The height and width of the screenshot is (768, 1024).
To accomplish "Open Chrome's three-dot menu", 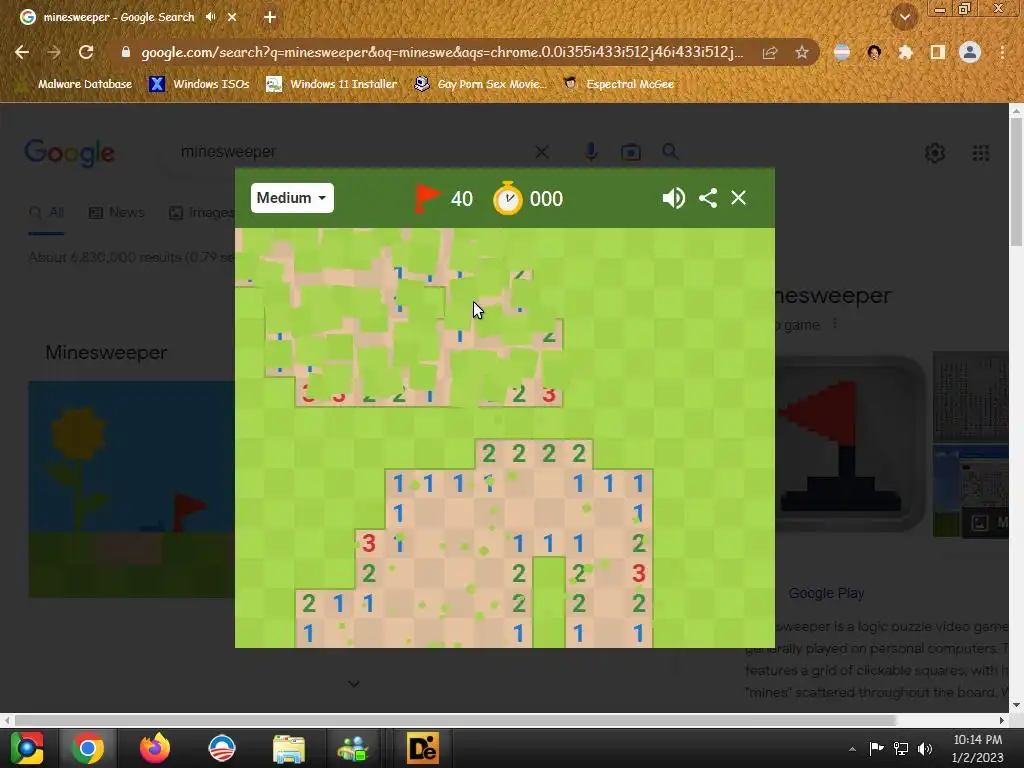I will [1002, 52].
